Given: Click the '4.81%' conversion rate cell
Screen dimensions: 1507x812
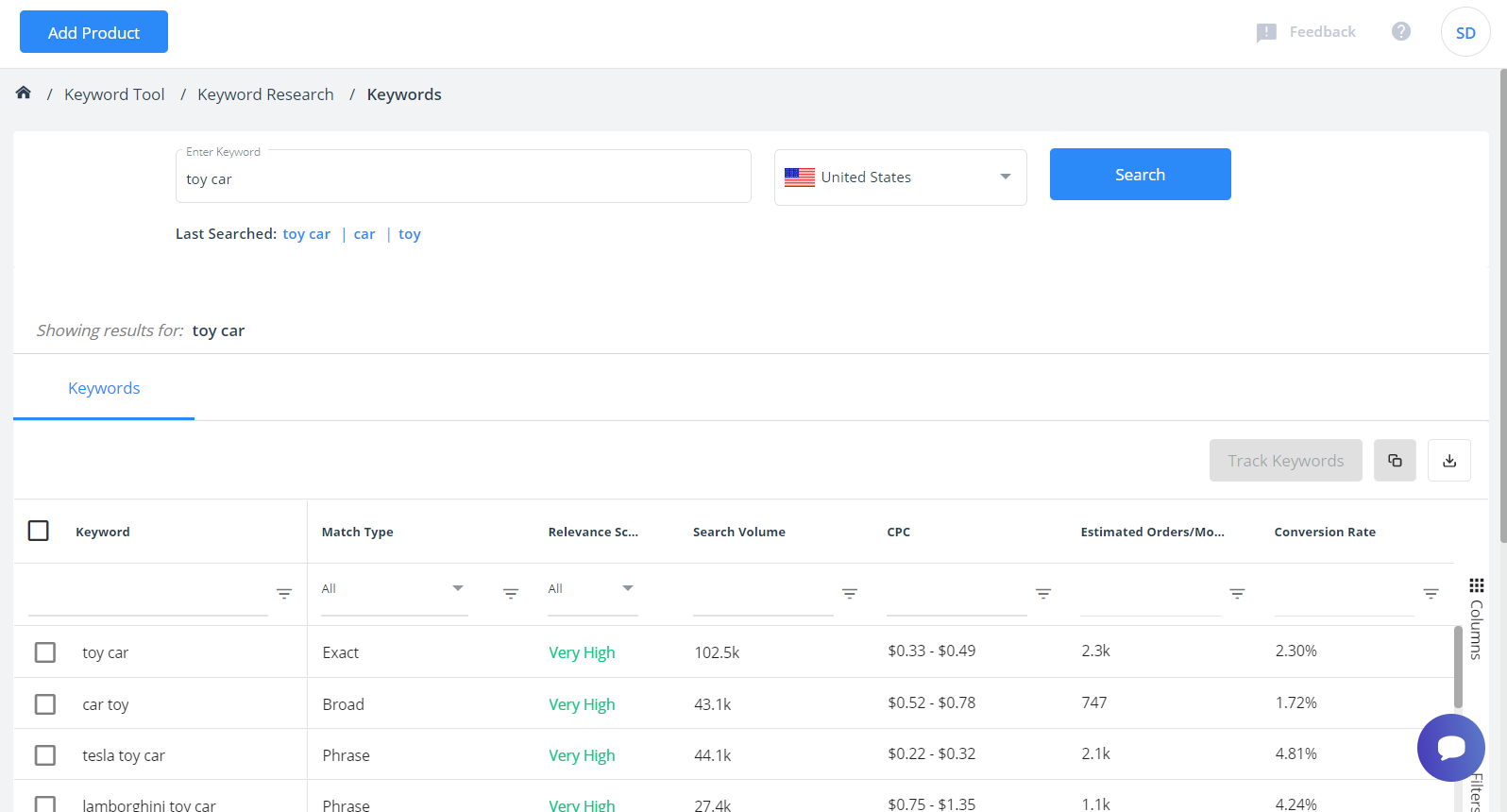Looking at the screenshot, I should tap(1295, 753).
